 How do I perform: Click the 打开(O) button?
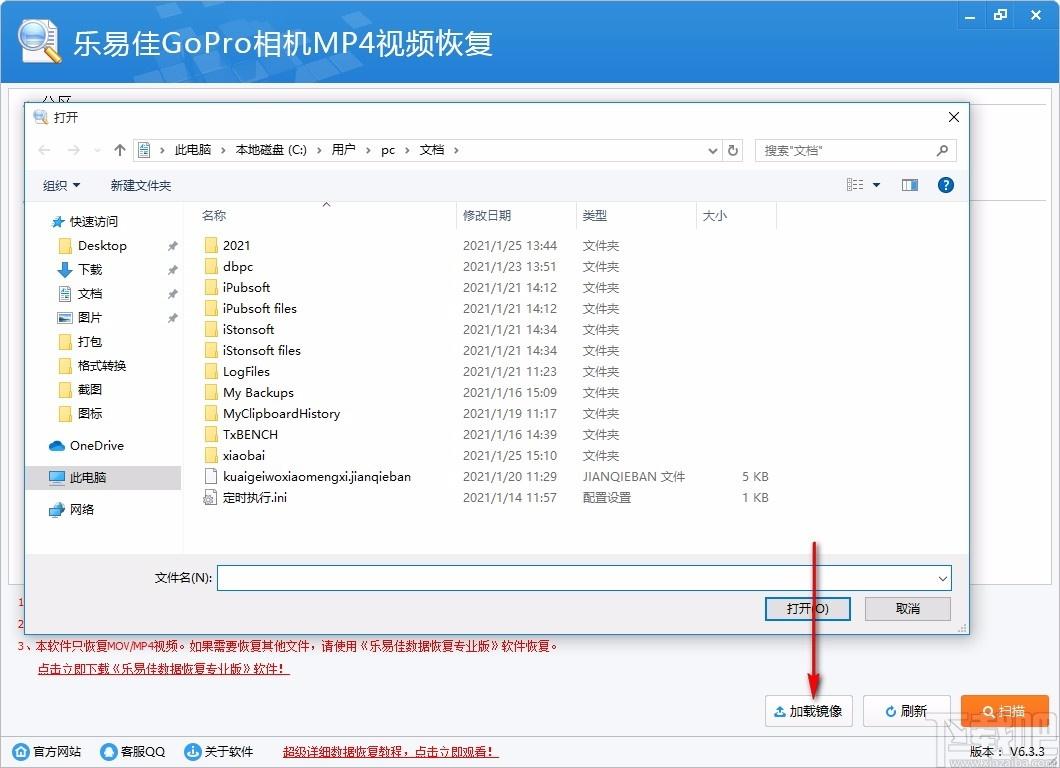807,608
